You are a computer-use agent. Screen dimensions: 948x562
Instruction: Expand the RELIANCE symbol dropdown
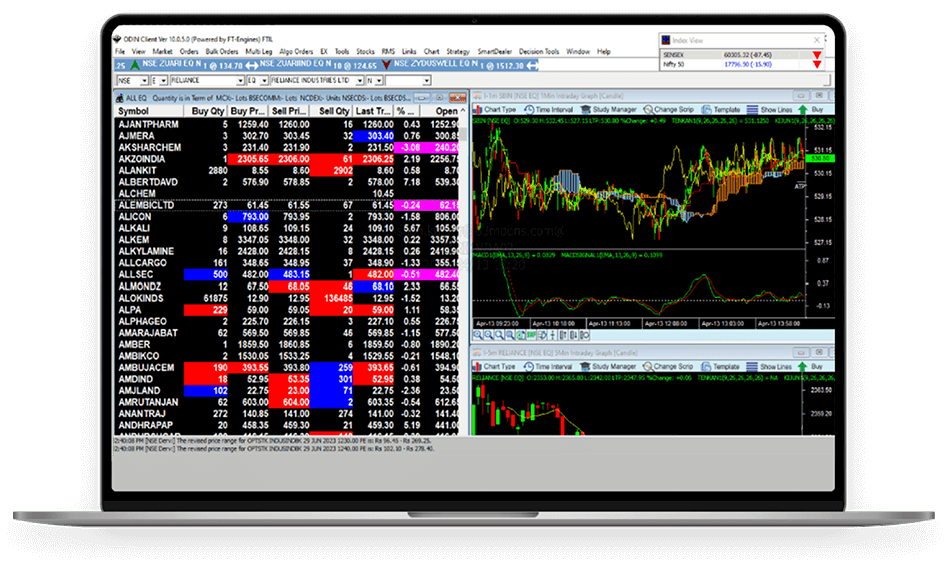[x=240, y=80]
